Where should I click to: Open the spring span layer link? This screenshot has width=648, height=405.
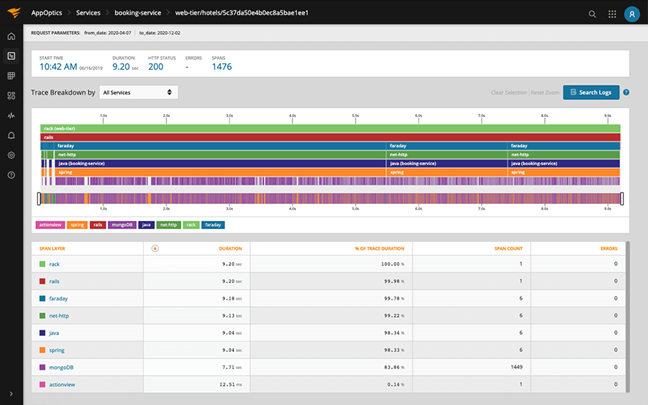point(57,350)
